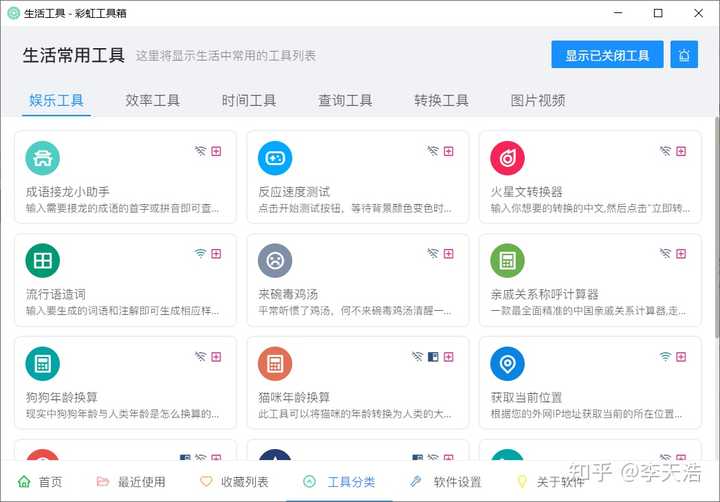Click the offline Wi-Fi icon on 火星文转换器
The width and height of the screenshot is (720, 502).
[x=665, y=151]
